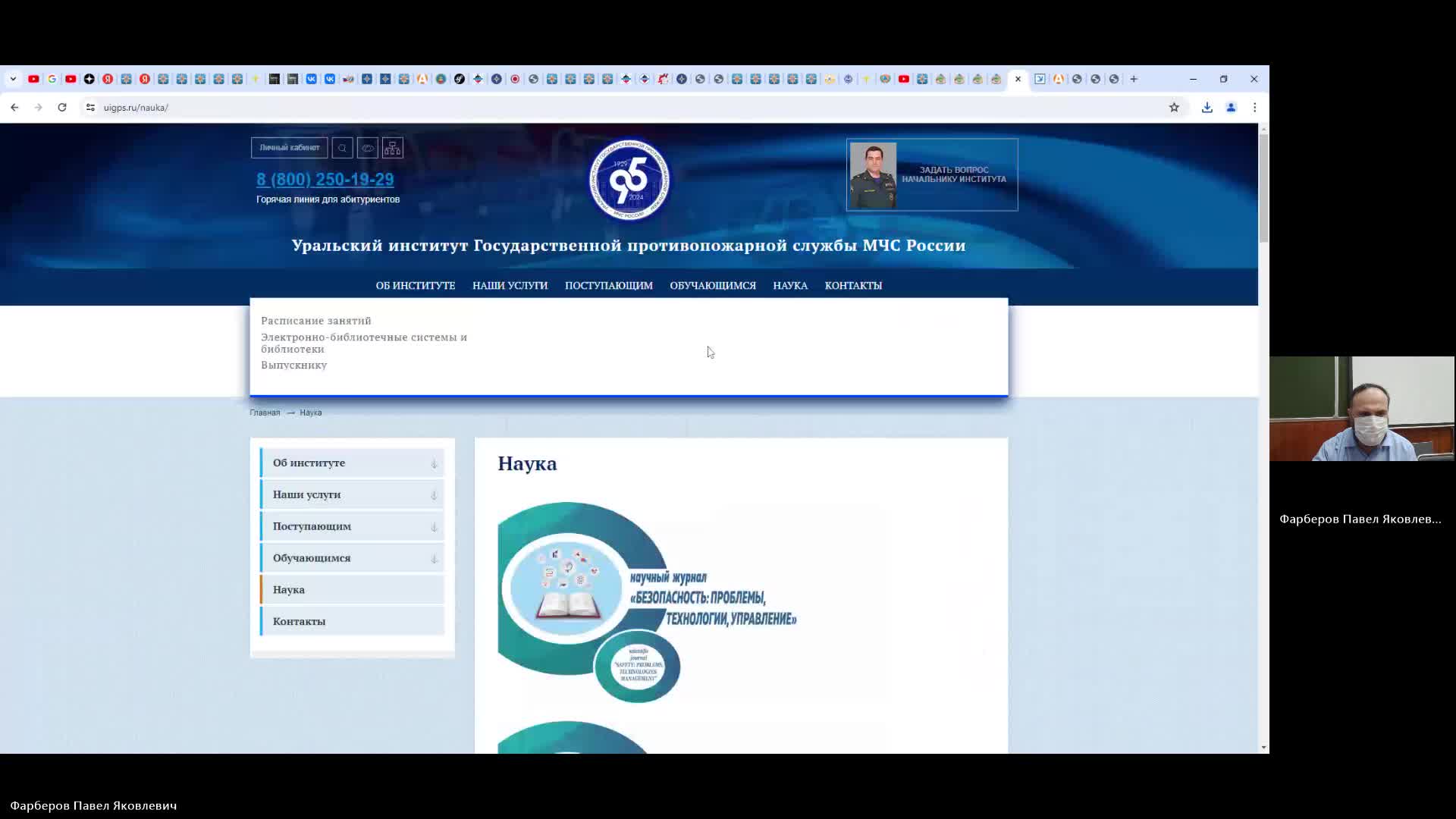The height and width of the screenshot is (819, 1456).
Task: Open a new browser tab
Action: pyautogui.click(x=1134, y=79)
